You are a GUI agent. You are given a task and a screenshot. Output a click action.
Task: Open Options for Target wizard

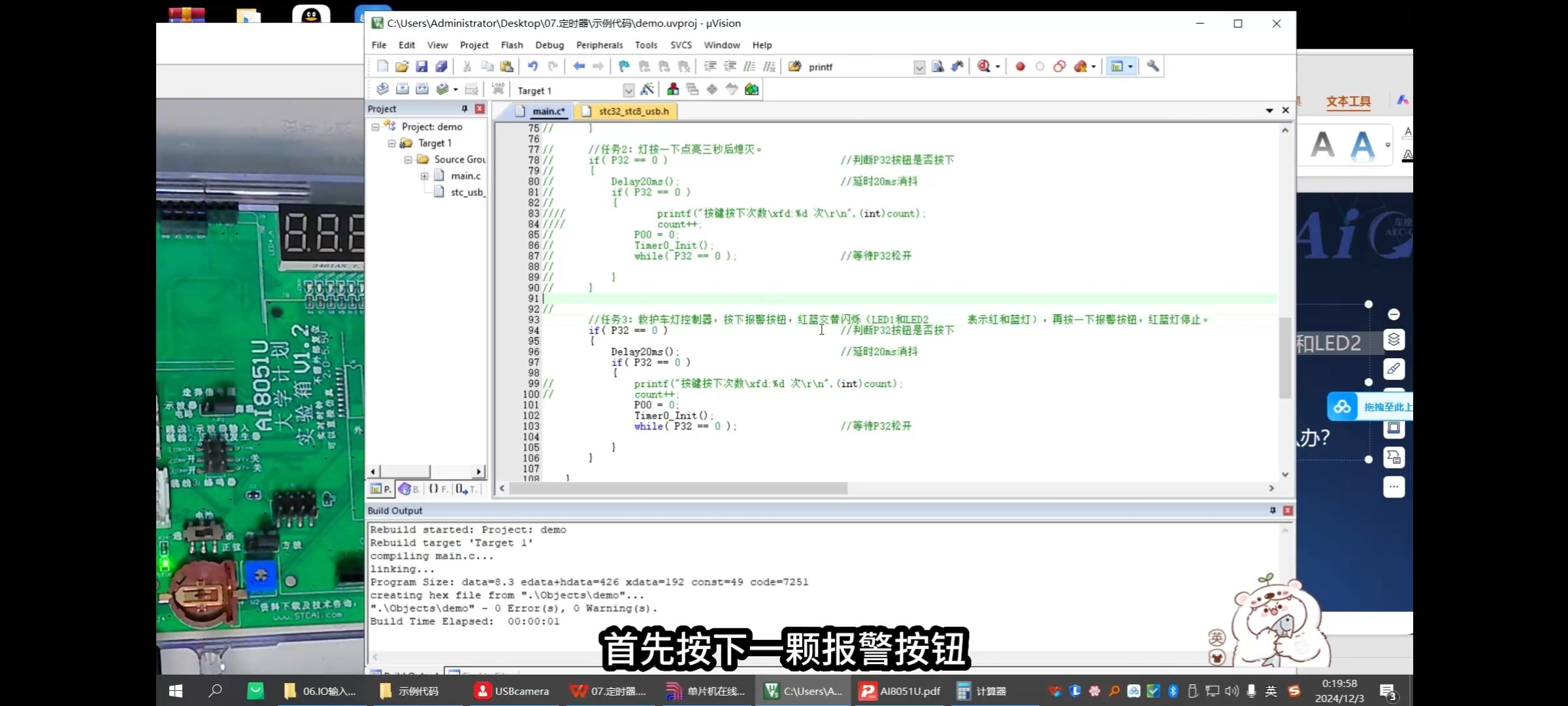pyautogui.click(x=647, y=89)
